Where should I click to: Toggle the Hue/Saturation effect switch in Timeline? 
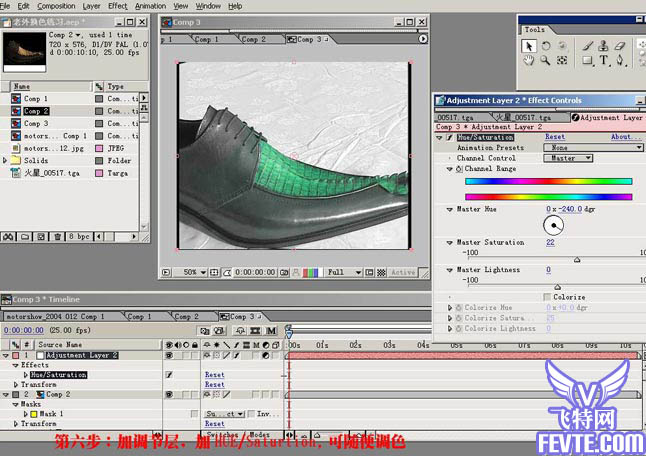click(x=169, y=375)
